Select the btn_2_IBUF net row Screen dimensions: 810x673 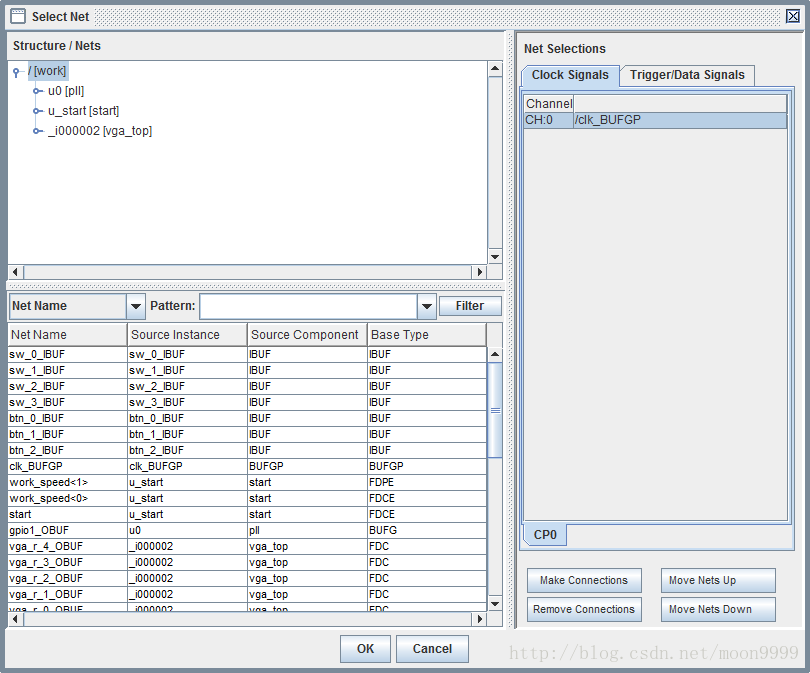[x=247, y=450]
